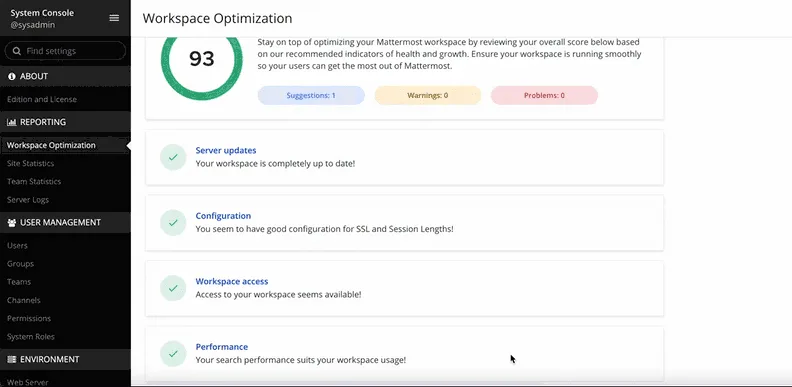792x387 pixels.
Task: Click the ABOUT section header
Action: (x=65, y=76)
